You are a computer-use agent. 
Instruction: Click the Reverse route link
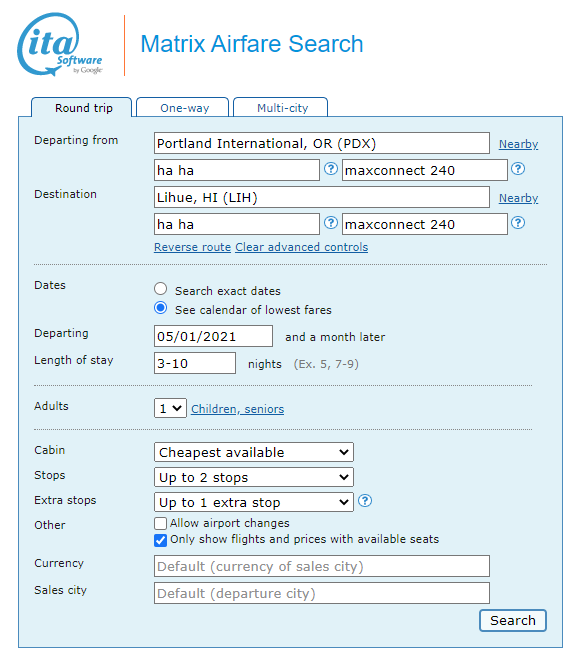click(192, 247)
